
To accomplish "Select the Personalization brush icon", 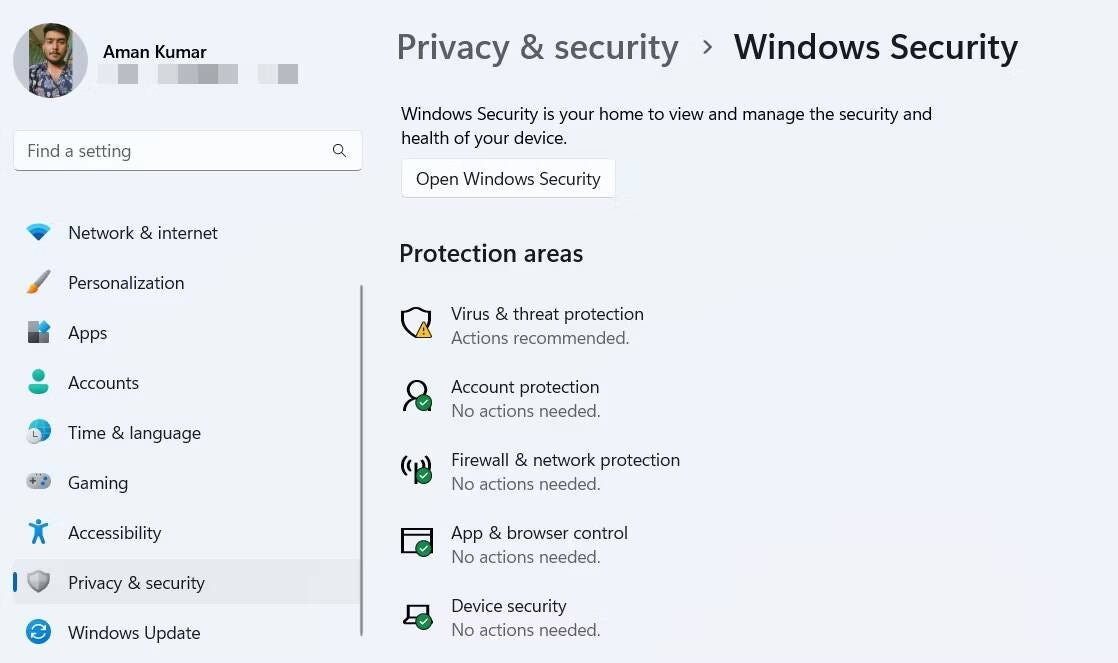I will 38,282.
